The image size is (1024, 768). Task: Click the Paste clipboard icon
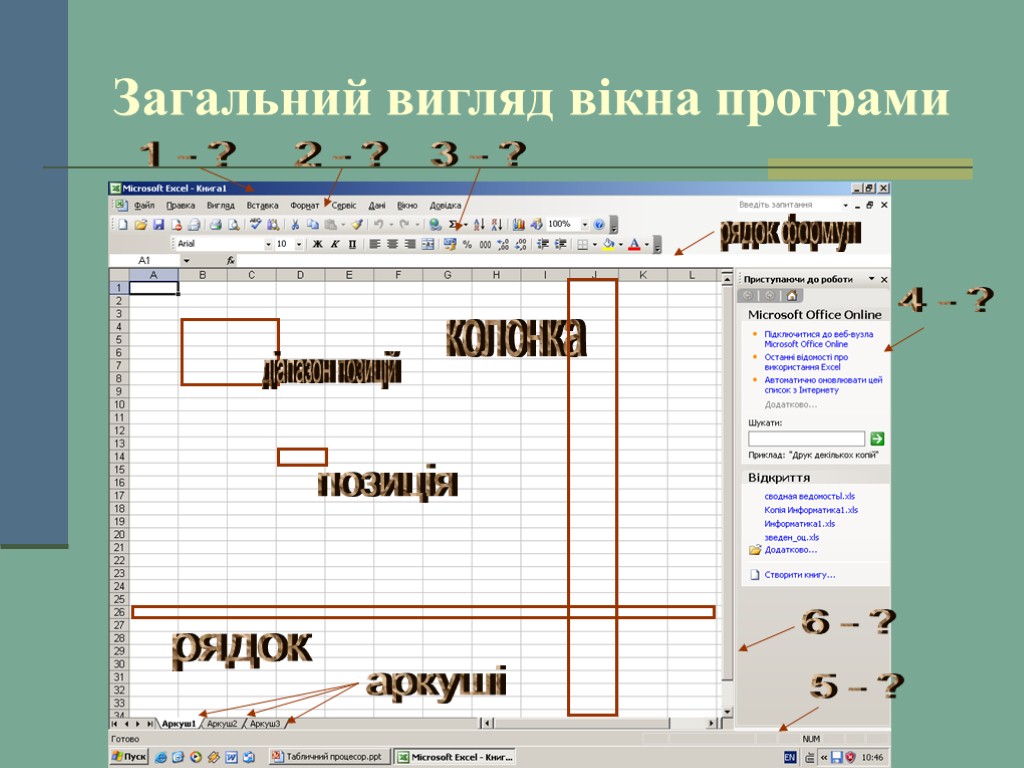pos(331,225)
